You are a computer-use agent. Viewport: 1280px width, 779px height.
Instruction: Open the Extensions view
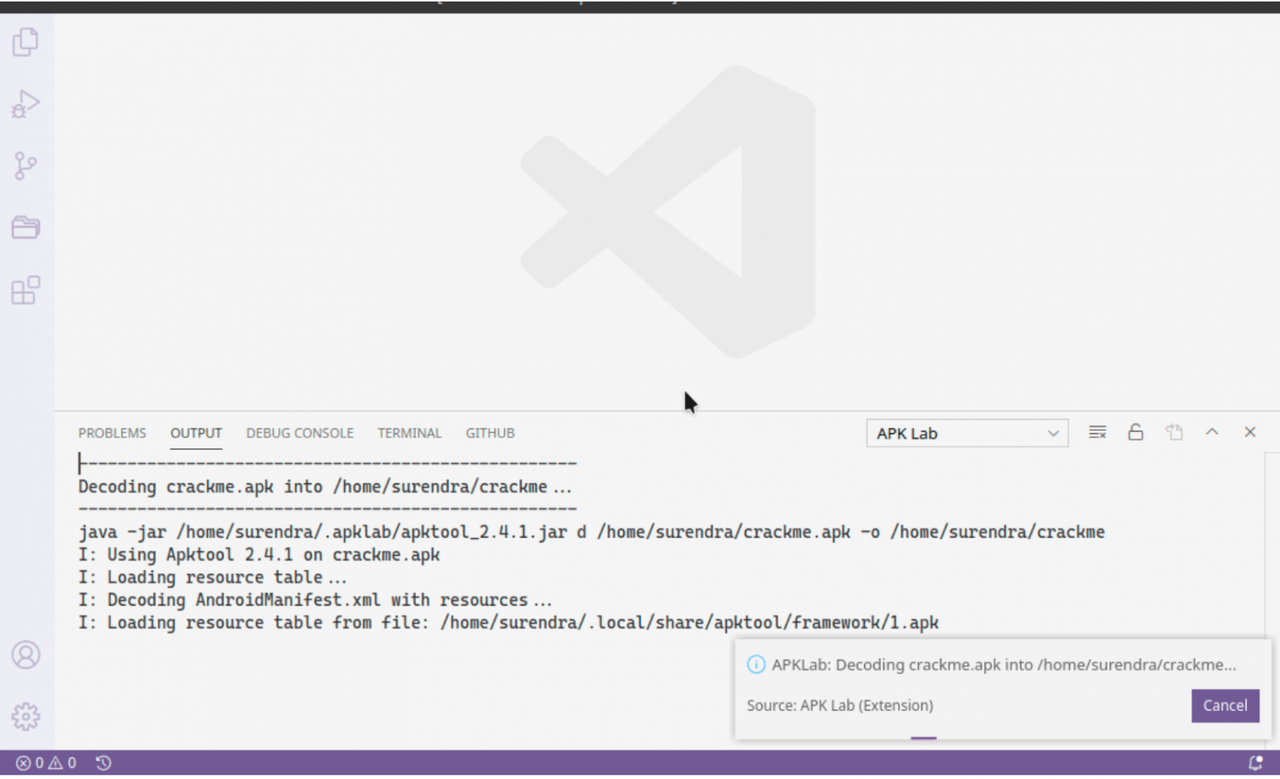[26, 290]
